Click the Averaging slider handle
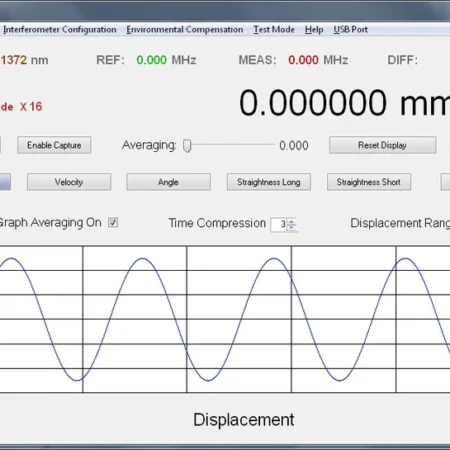The height and width of the screenshot is (450, 450). point(187,146)
